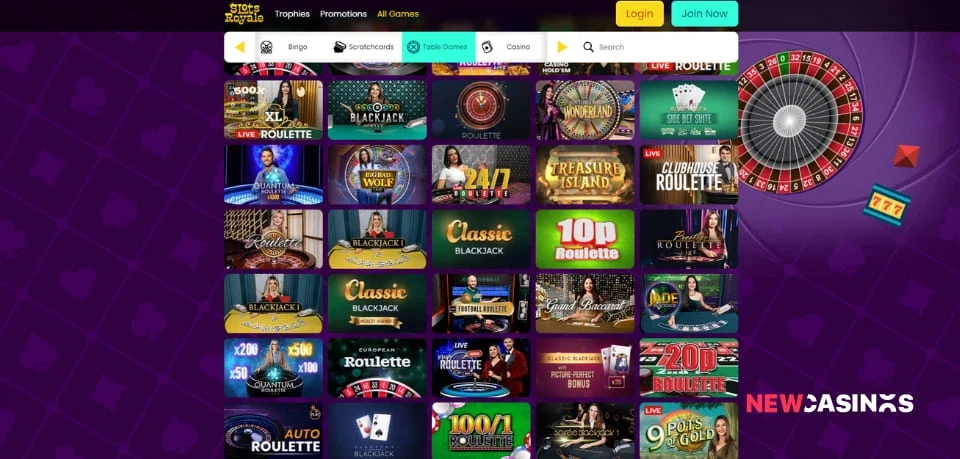960x459 pixels.
Task: Open the Treasure Island game tile
Action: [x=585, y=174]
